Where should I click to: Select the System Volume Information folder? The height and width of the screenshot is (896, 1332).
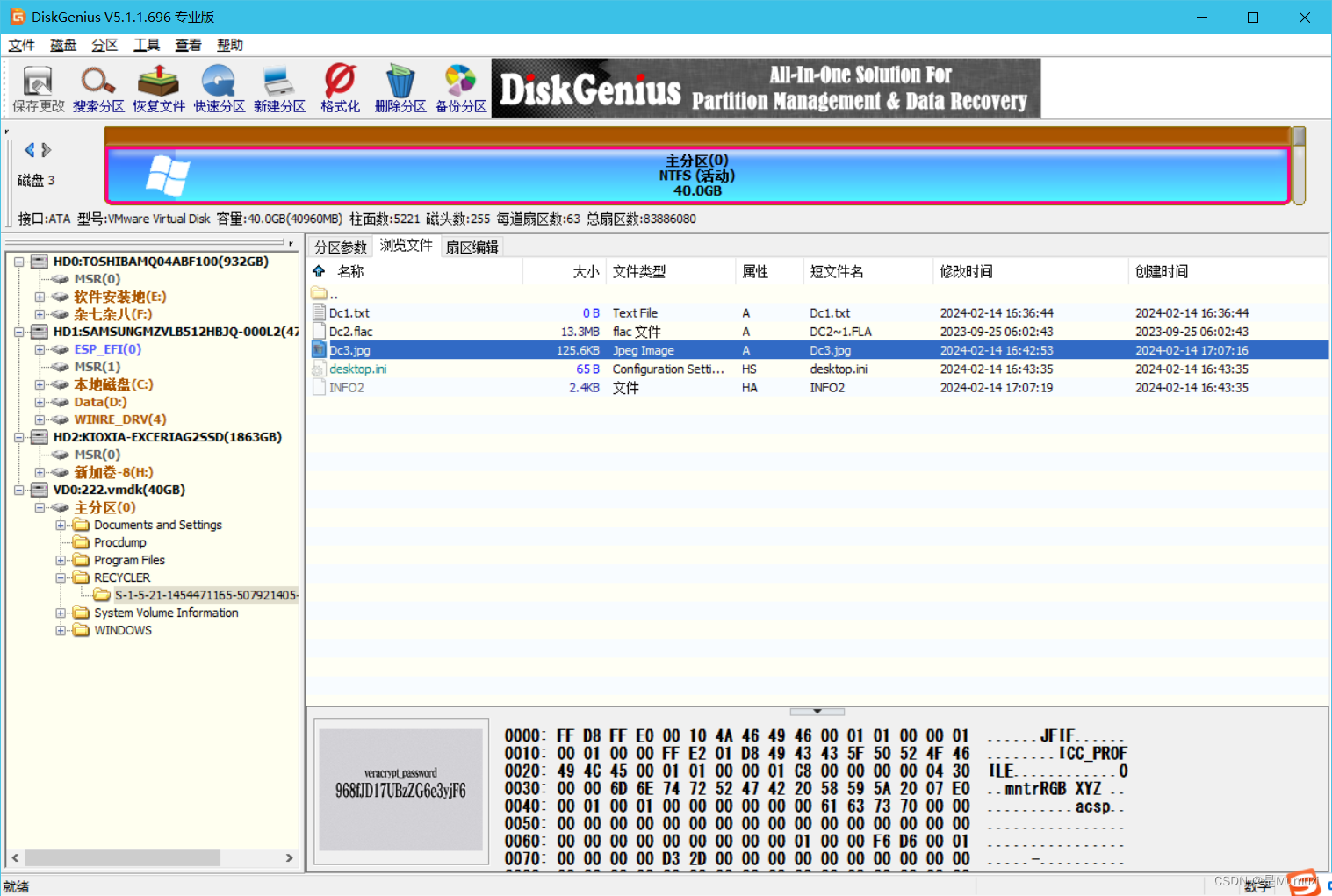163,613
